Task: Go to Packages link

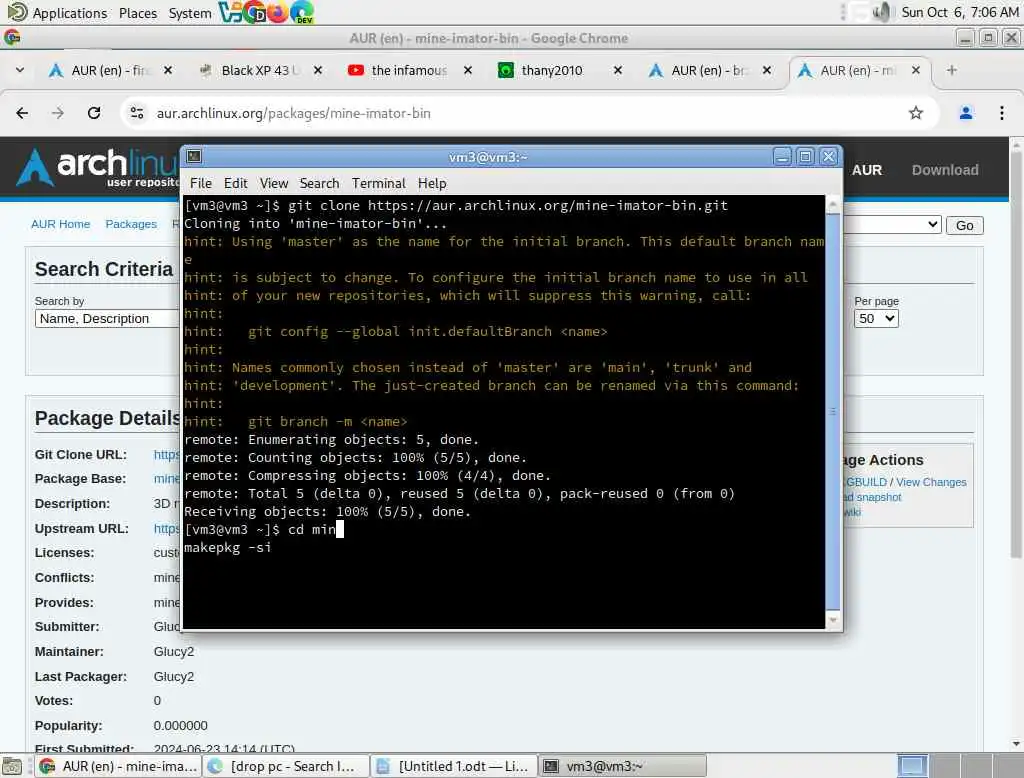Action: [131, 224]
